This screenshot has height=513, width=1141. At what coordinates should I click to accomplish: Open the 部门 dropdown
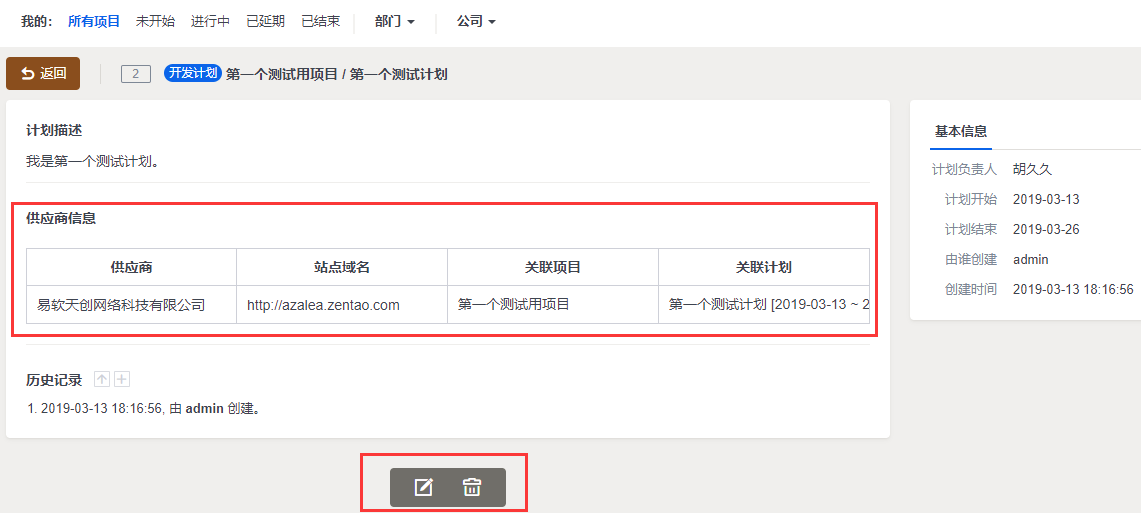395,22
